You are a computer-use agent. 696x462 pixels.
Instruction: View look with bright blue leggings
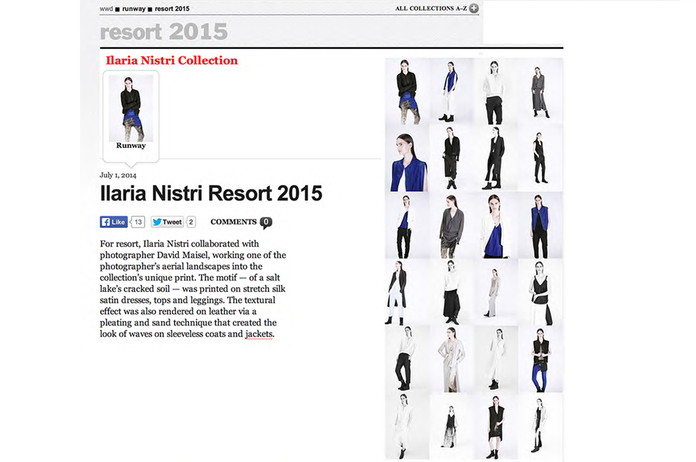tap(541, 360)
